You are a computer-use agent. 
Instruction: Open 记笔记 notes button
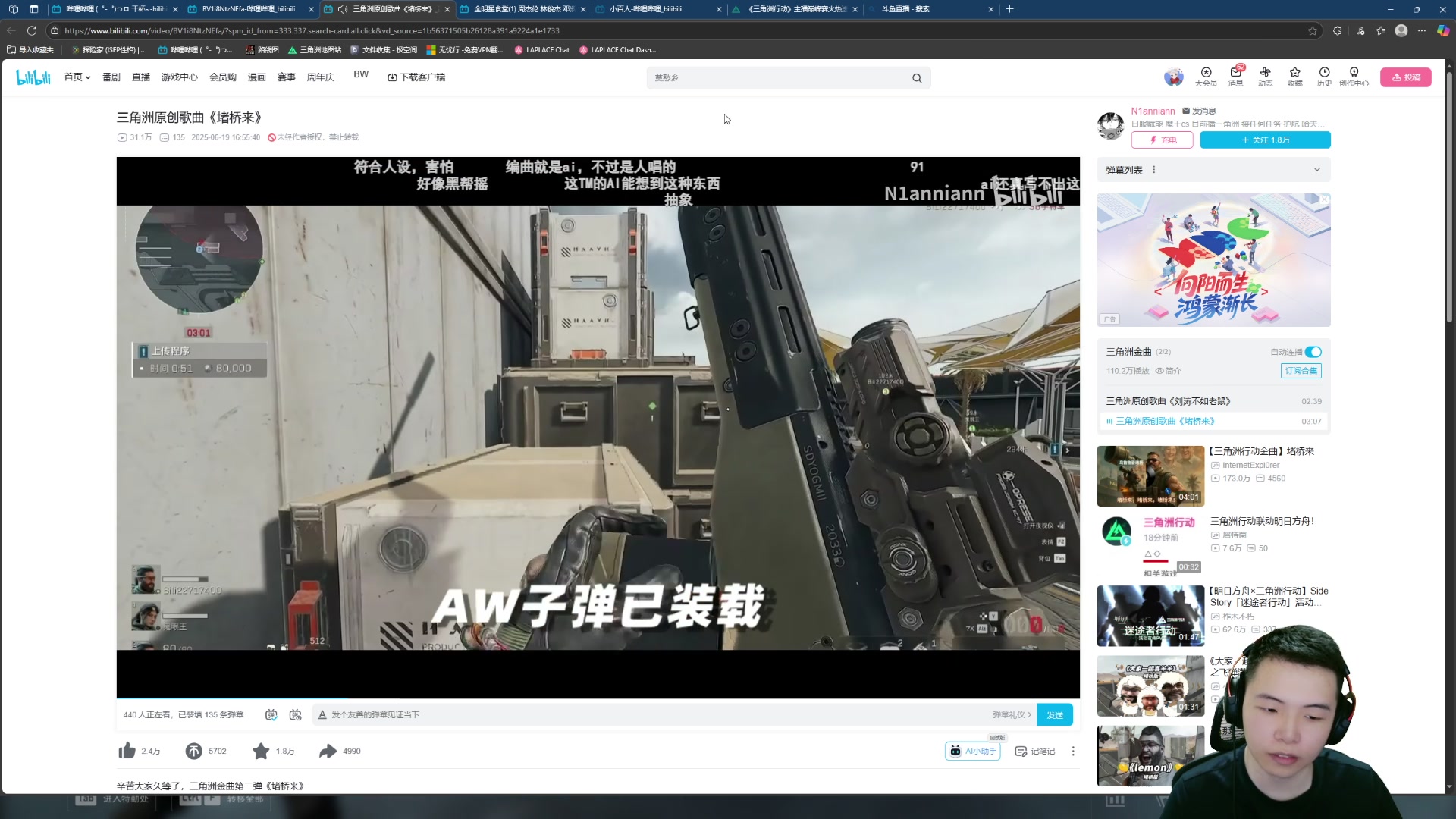click(1035, 751)
